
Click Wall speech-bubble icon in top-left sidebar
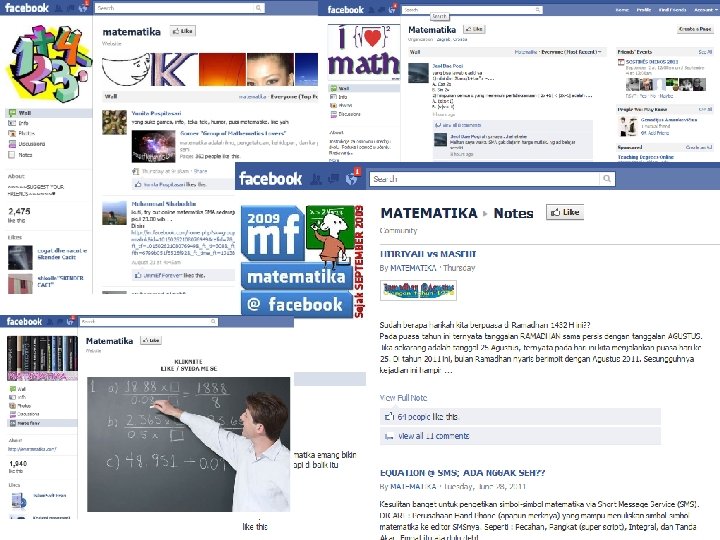pyautogui.click(x=12, y=112)
